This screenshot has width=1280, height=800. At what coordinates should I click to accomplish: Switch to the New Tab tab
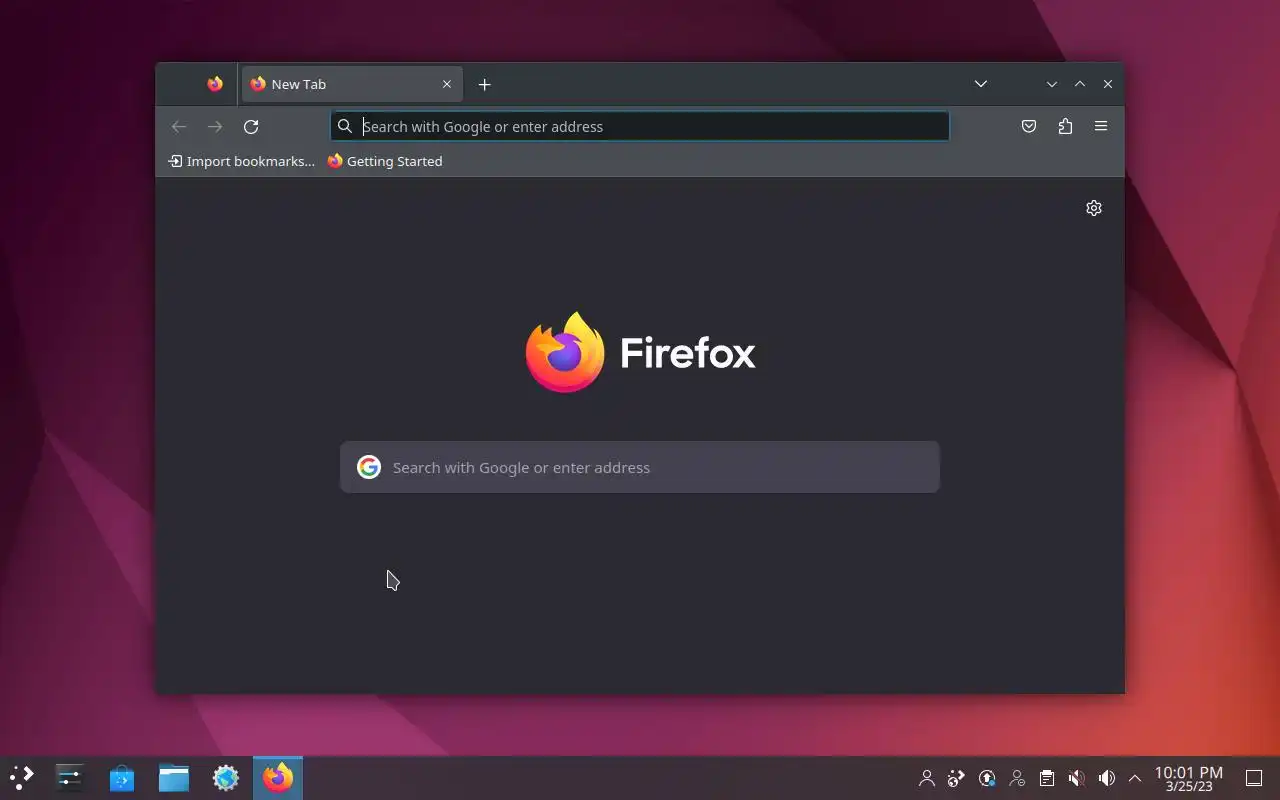351,84
